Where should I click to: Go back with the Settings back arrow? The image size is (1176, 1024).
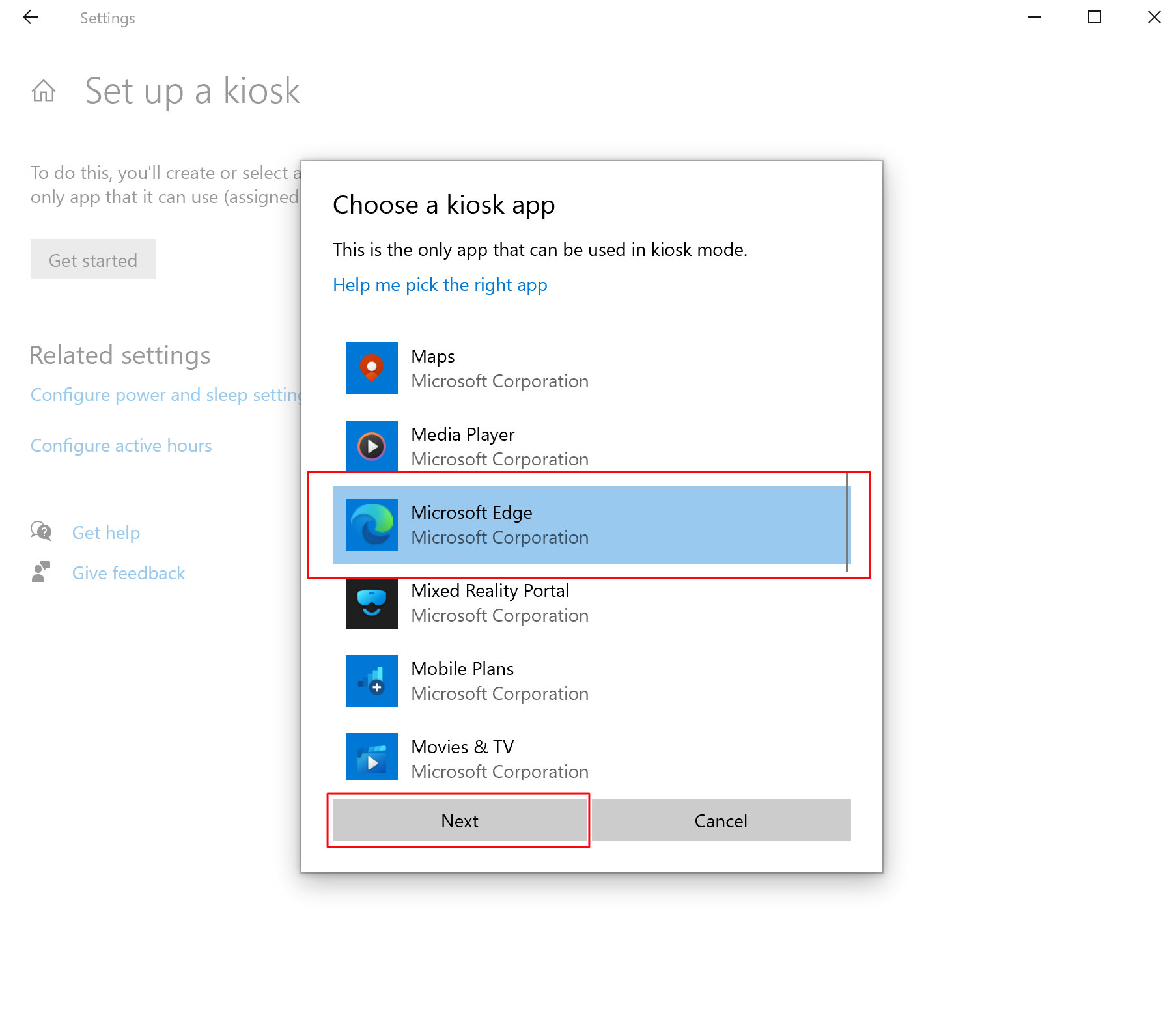tap(31, 18)
